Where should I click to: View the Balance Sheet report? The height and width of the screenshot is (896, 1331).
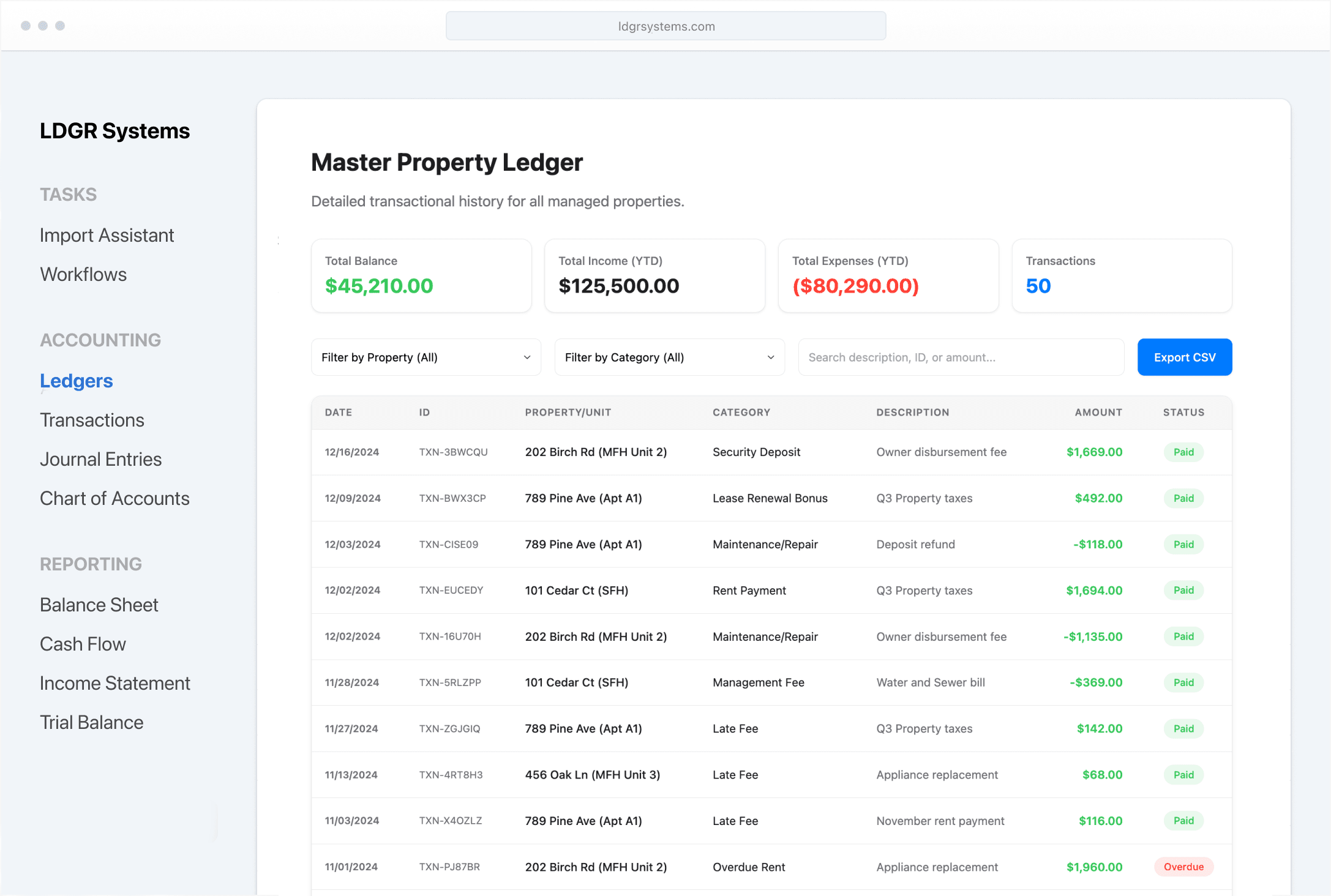coord(99,605)
